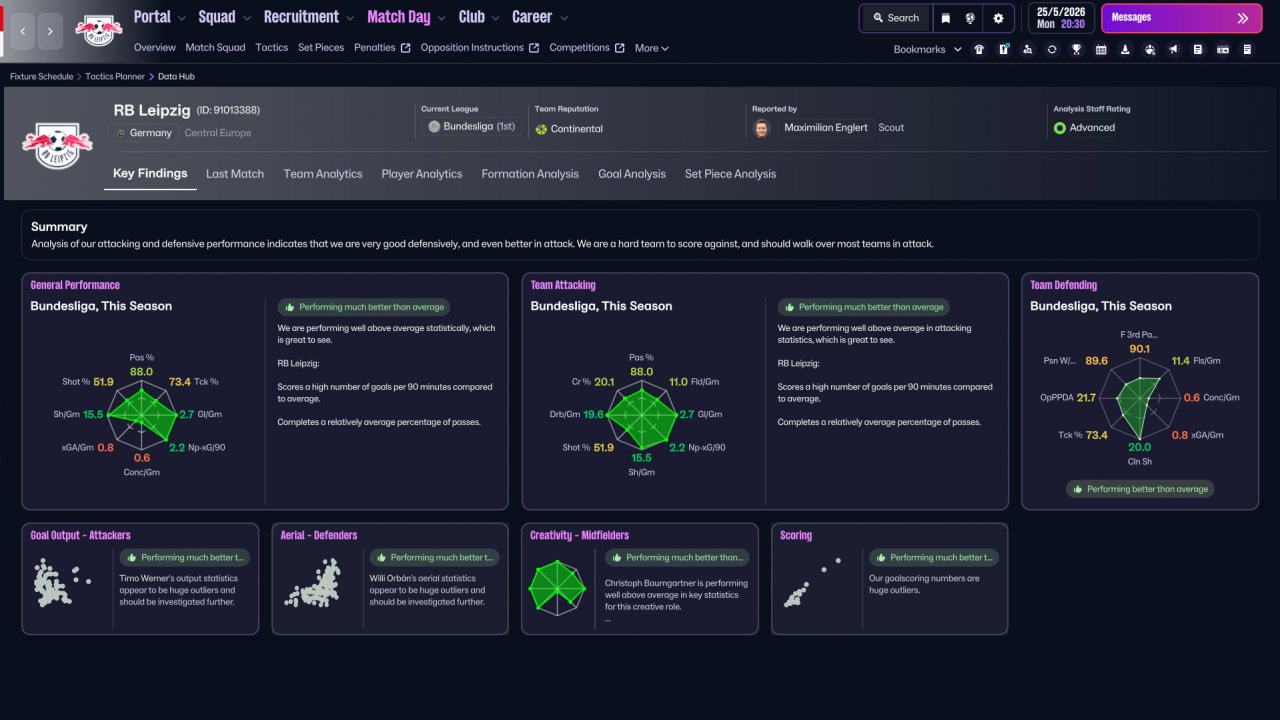Follow the Fixture Schedule breadcrumb link
Viewport: 1280px width, 720px height.
click(x=42, y=77)
